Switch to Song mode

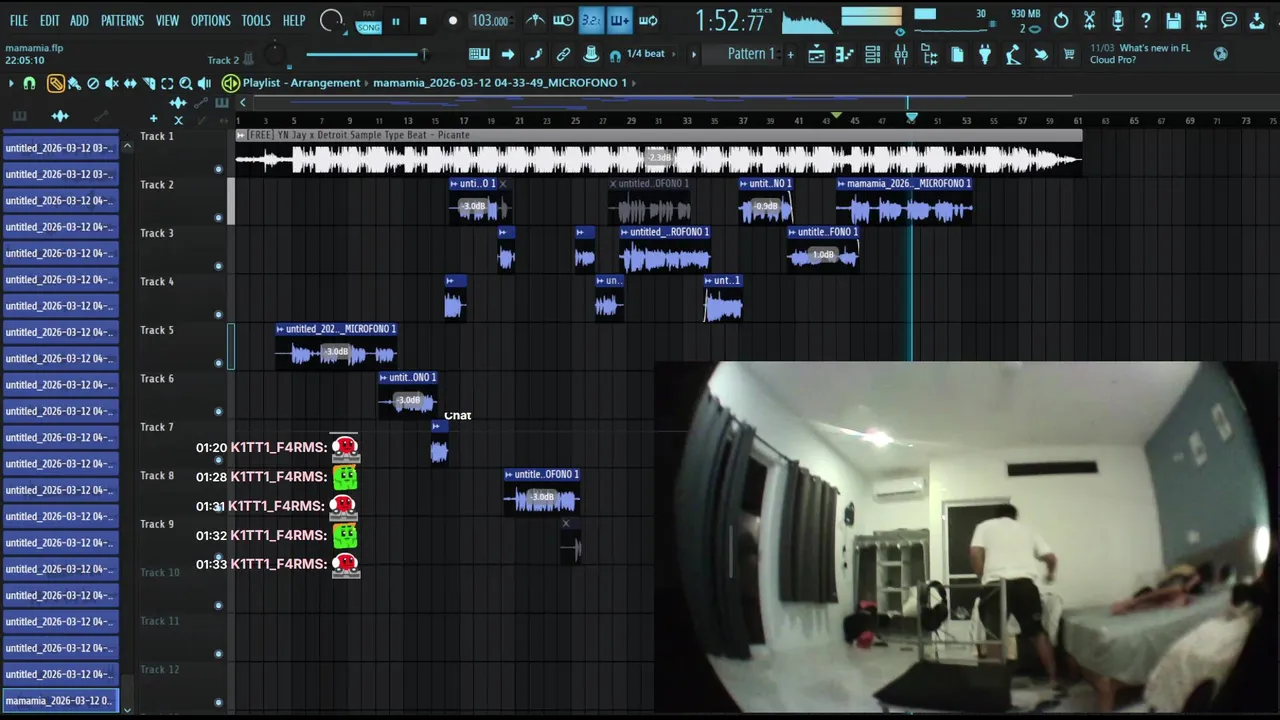point(369,28)
